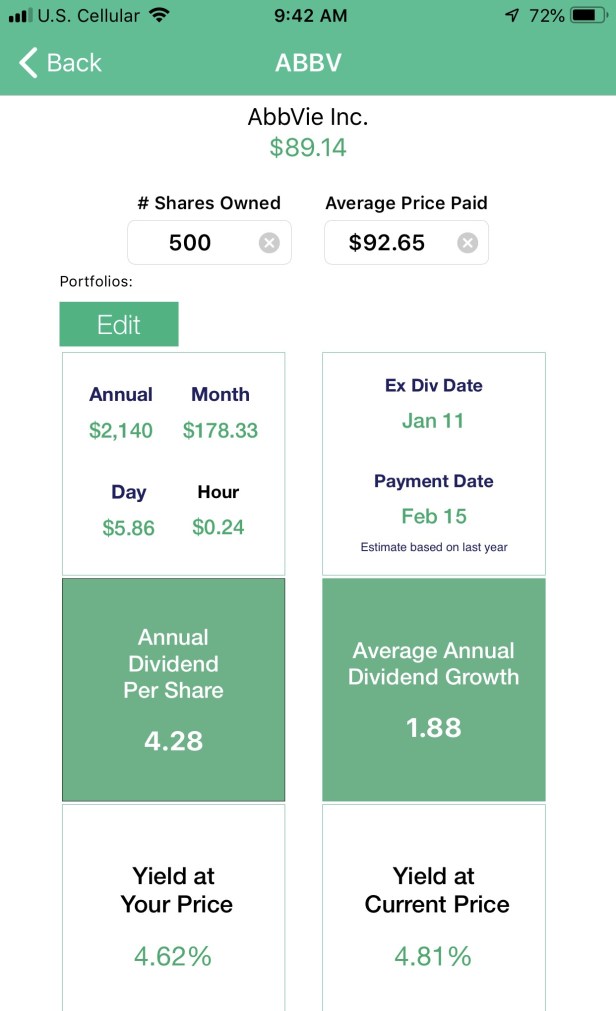Select the Yield at Current Price card
The height and width of the screenshot is (1011, 616).
pyautogui.click(x=433, y=906)
